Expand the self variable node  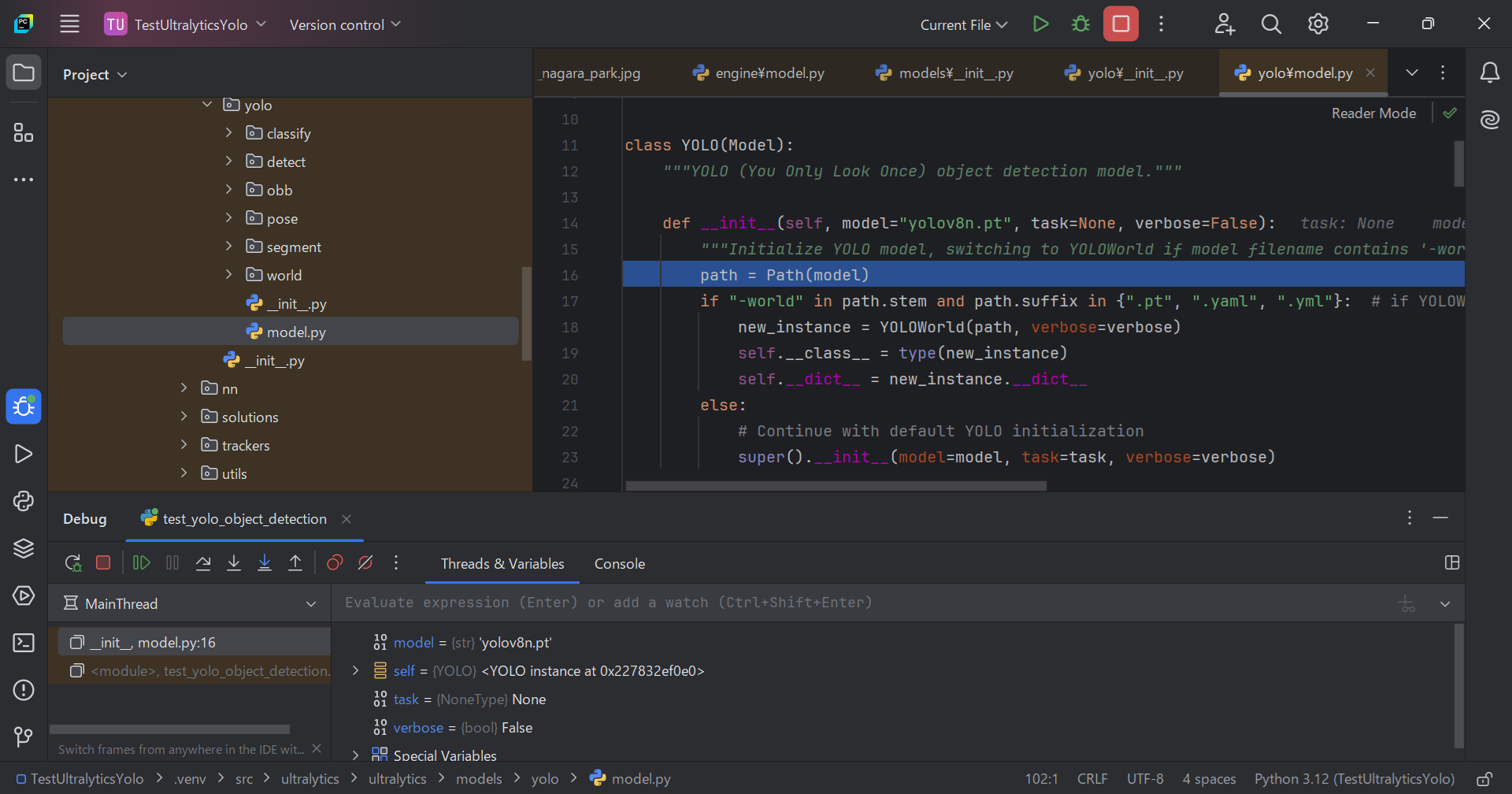(355, 670)
